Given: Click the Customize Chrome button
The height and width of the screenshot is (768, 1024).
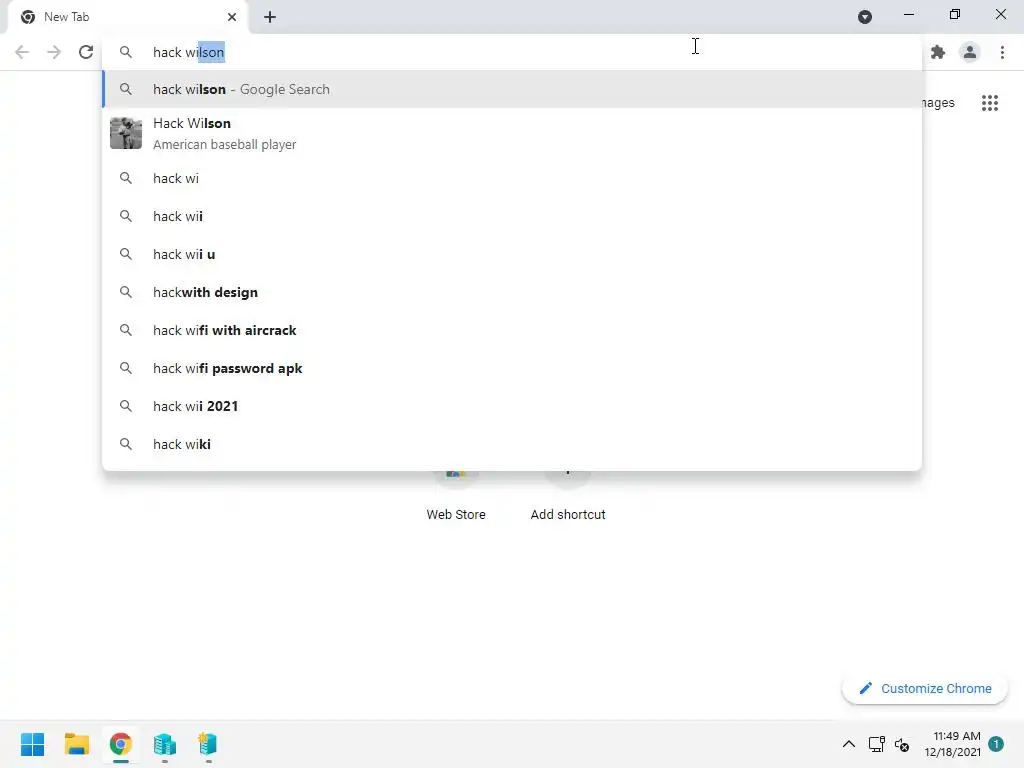Looking at the screenshot, I should (x=925, y=688).
